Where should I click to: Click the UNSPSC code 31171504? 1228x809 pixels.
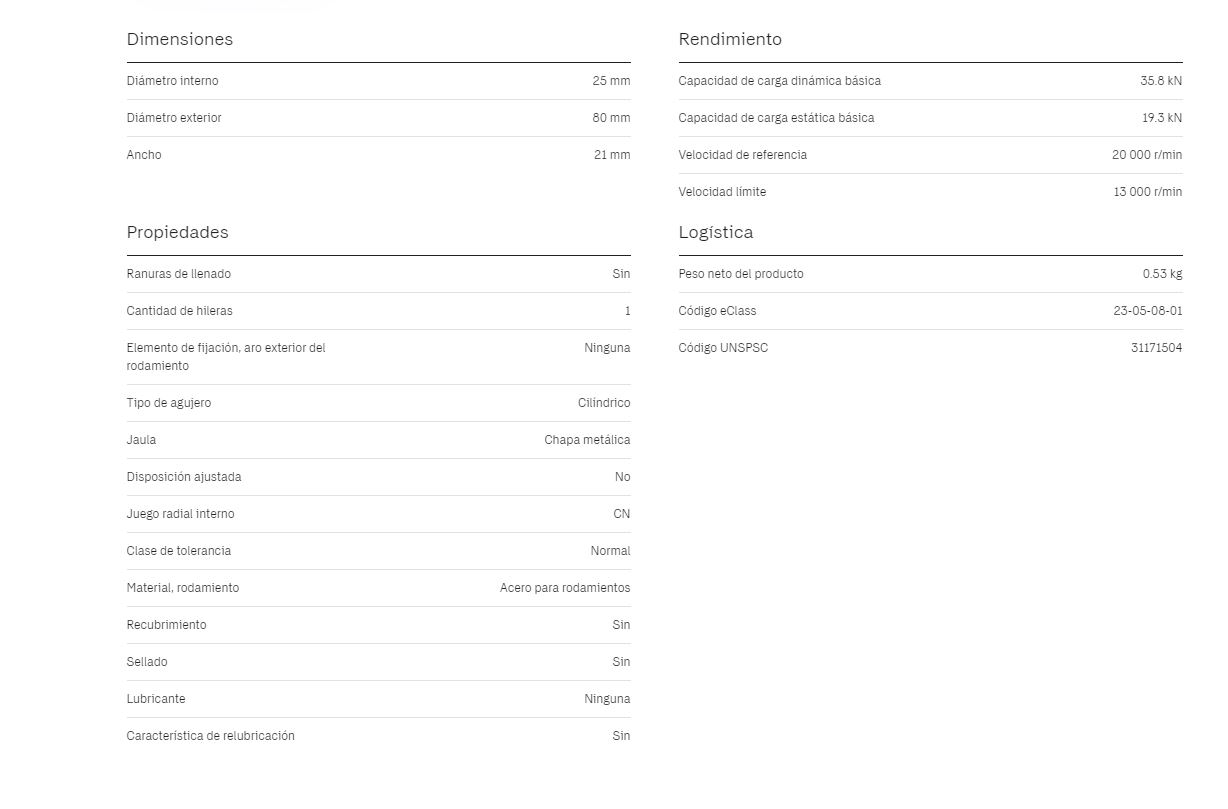(1157, 348)
